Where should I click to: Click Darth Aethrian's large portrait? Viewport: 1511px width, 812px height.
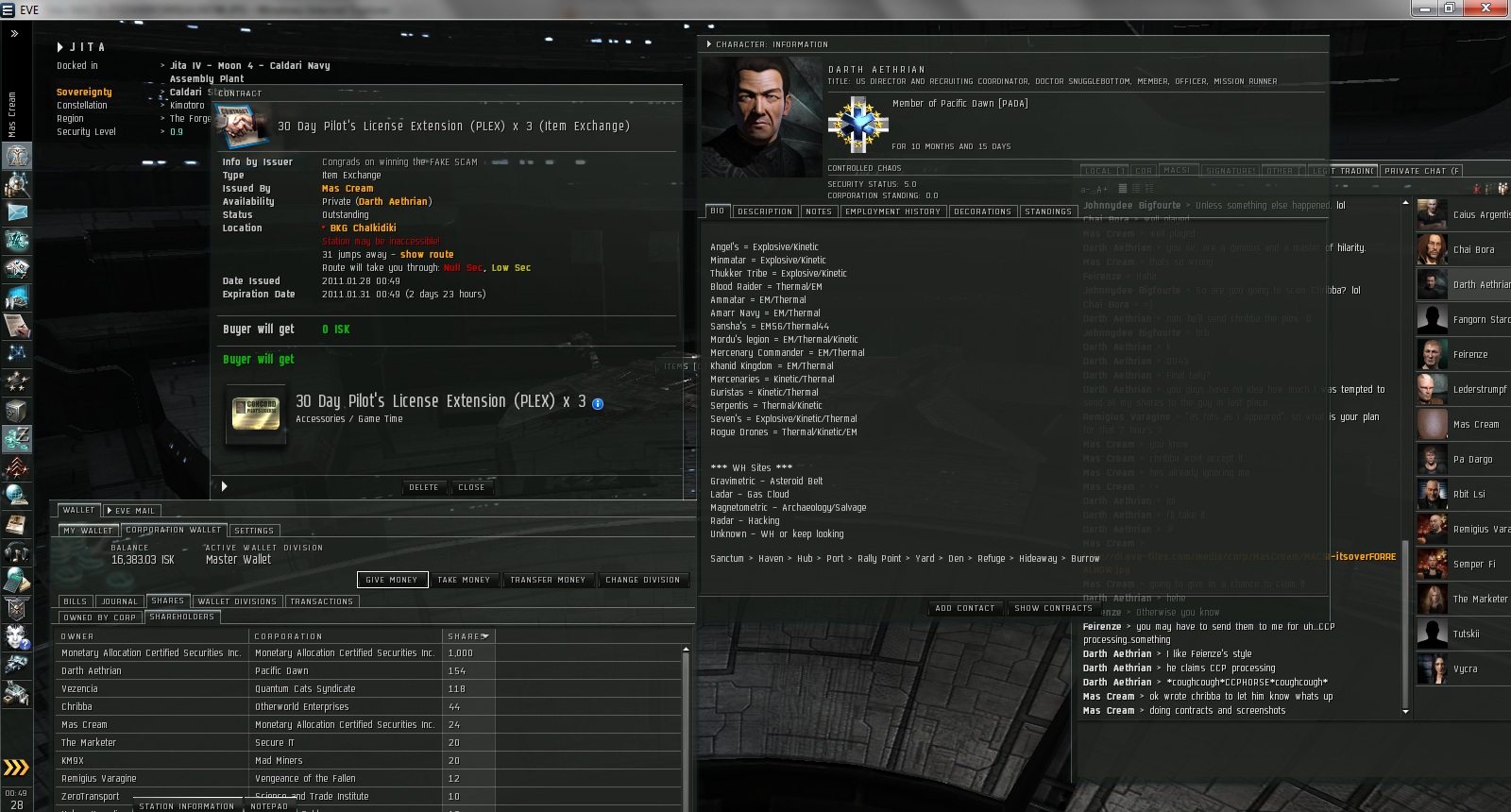[x=761, y=117]
